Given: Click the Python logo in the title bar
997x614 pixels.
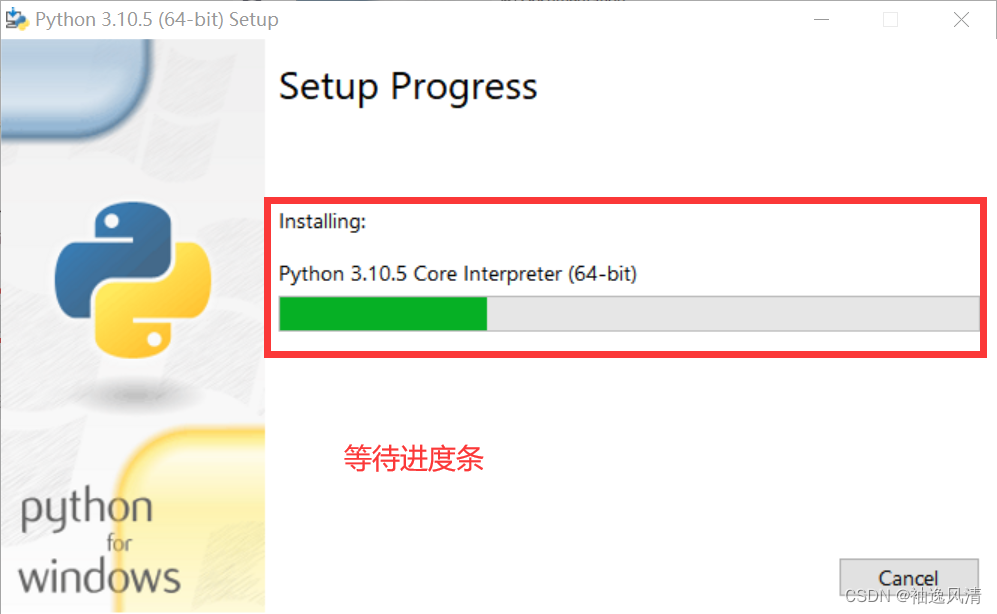Looking at the screenshot, I should [x=16, y=18].
